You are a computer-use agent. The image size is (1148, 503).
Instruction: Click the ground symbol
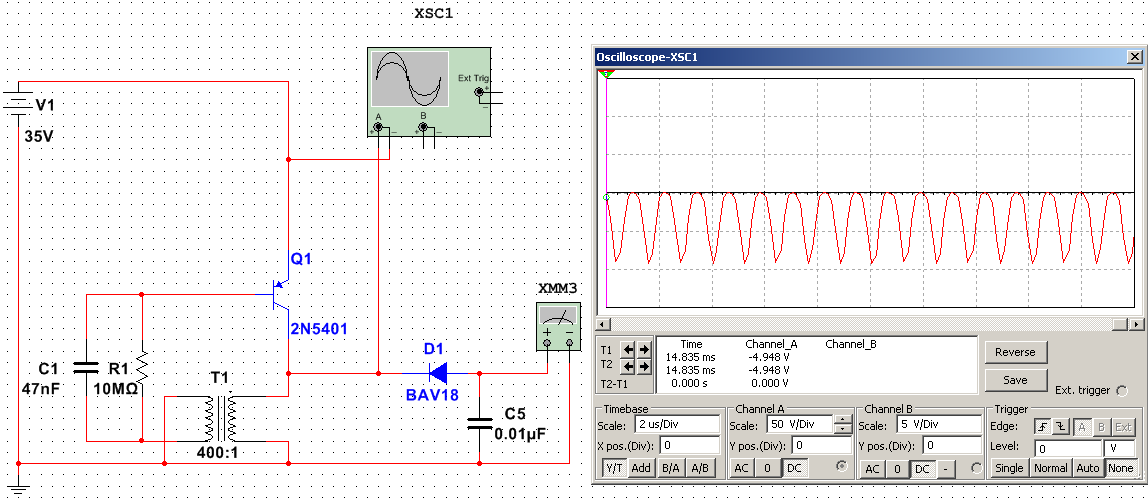tap(18, 488)
